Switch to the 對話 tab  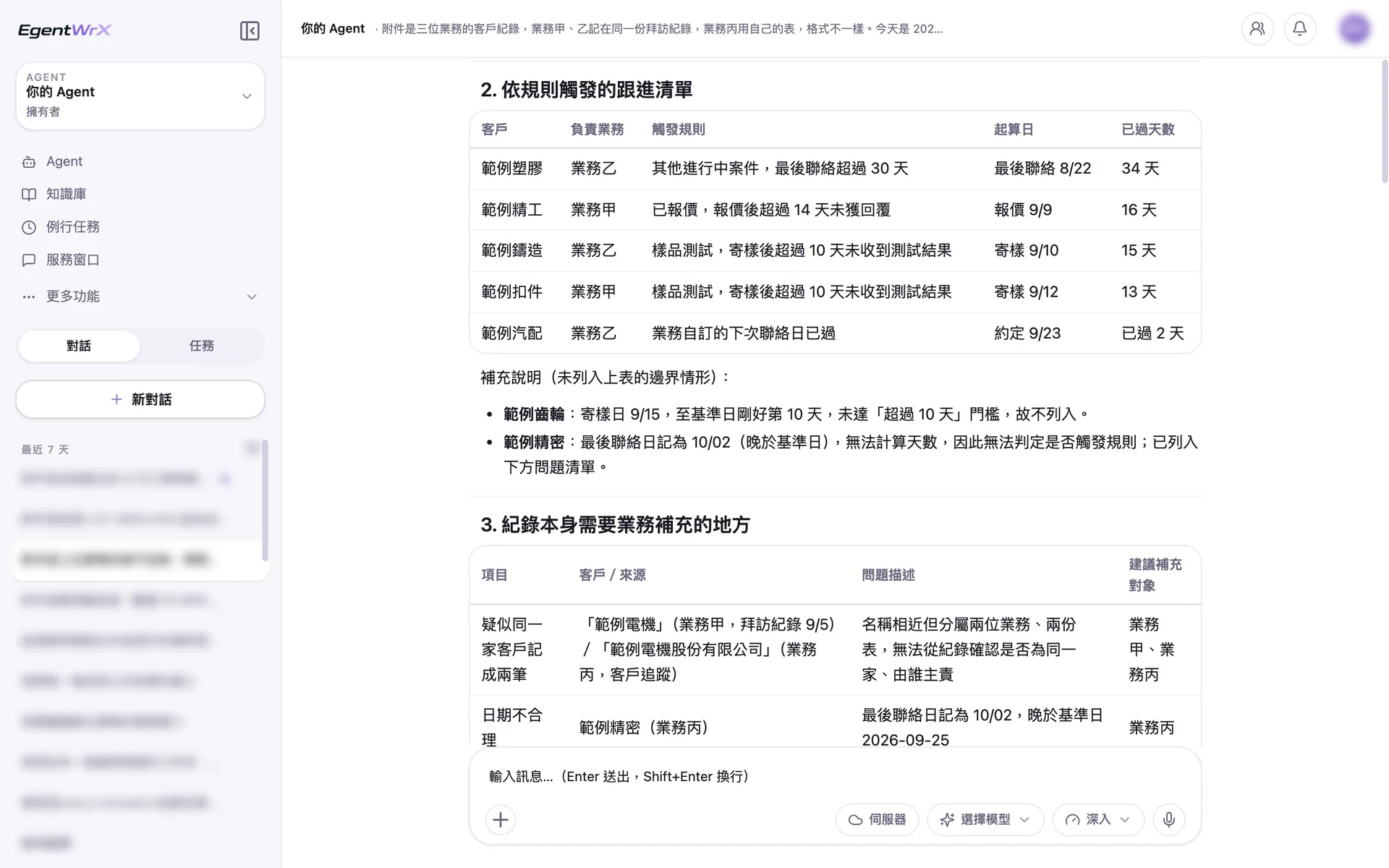coord(79,346)
